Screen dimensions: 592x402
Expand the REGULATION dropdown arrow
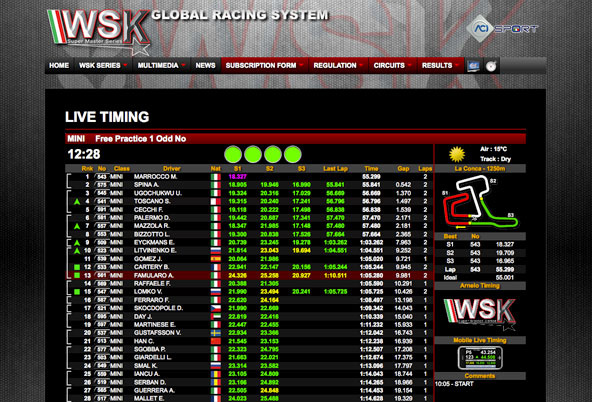[361, 65]
